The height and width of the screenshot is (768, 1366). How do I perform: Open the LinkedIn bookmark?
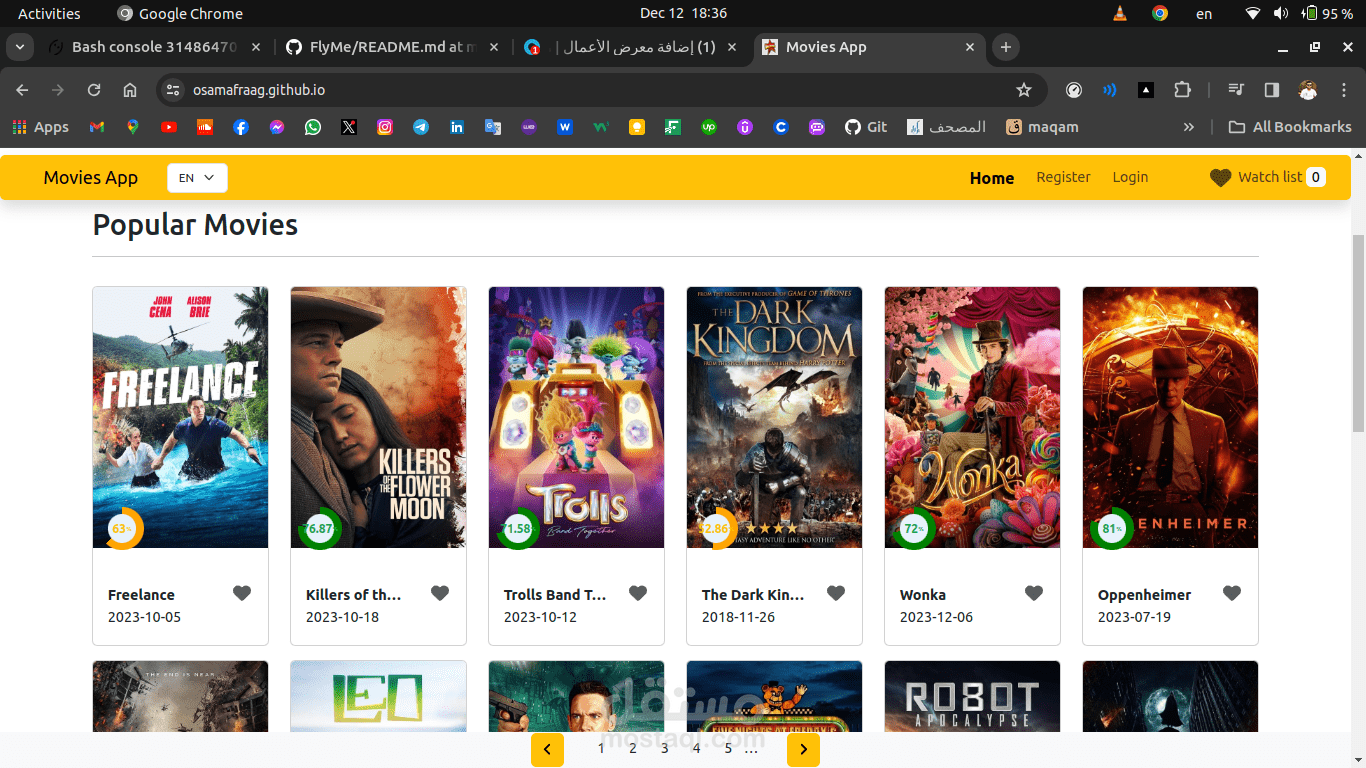[x=457, y=127]
